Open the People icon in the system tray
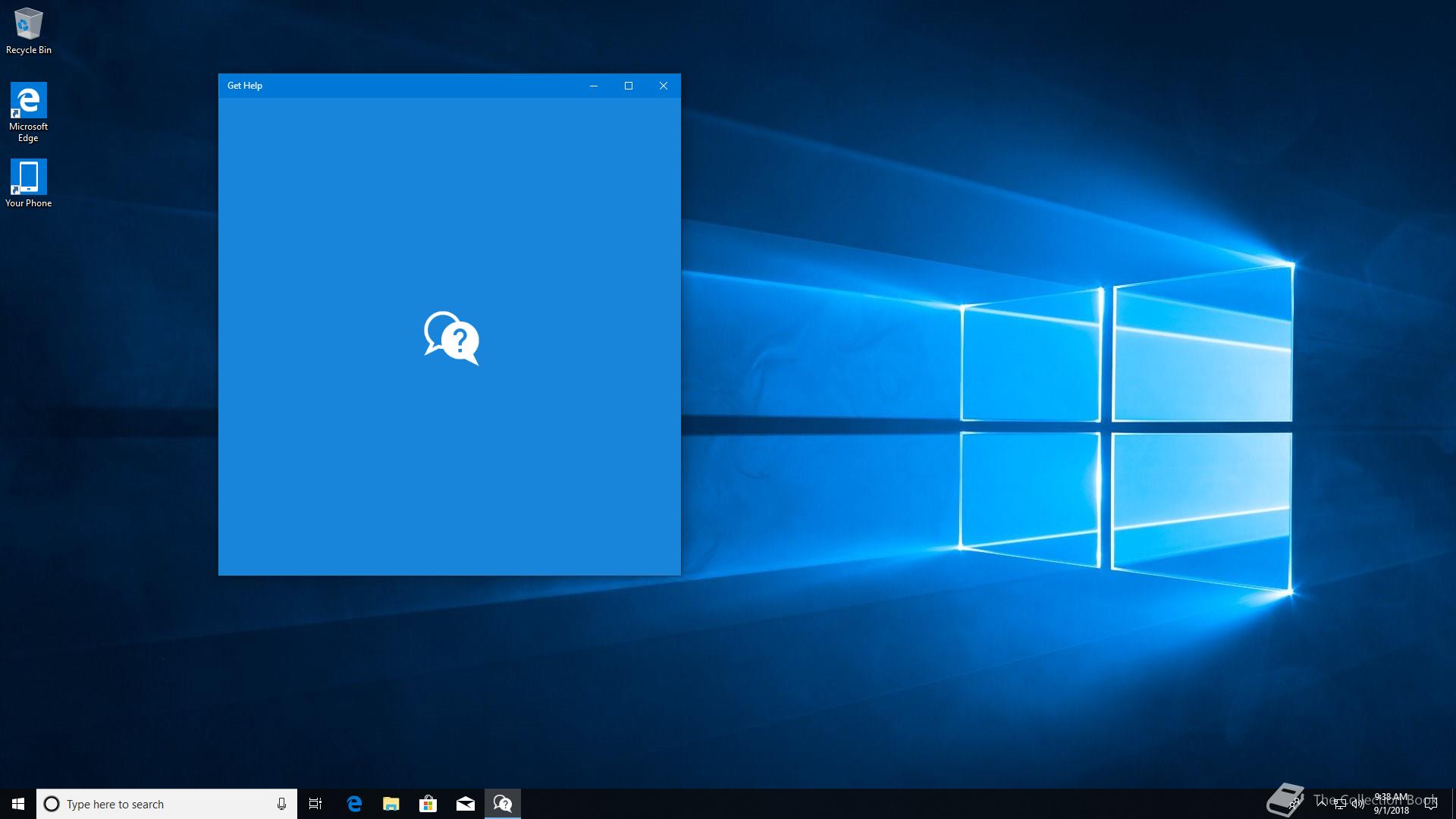The width and height of the screenshot is (1456, 819). point(1294,804)
